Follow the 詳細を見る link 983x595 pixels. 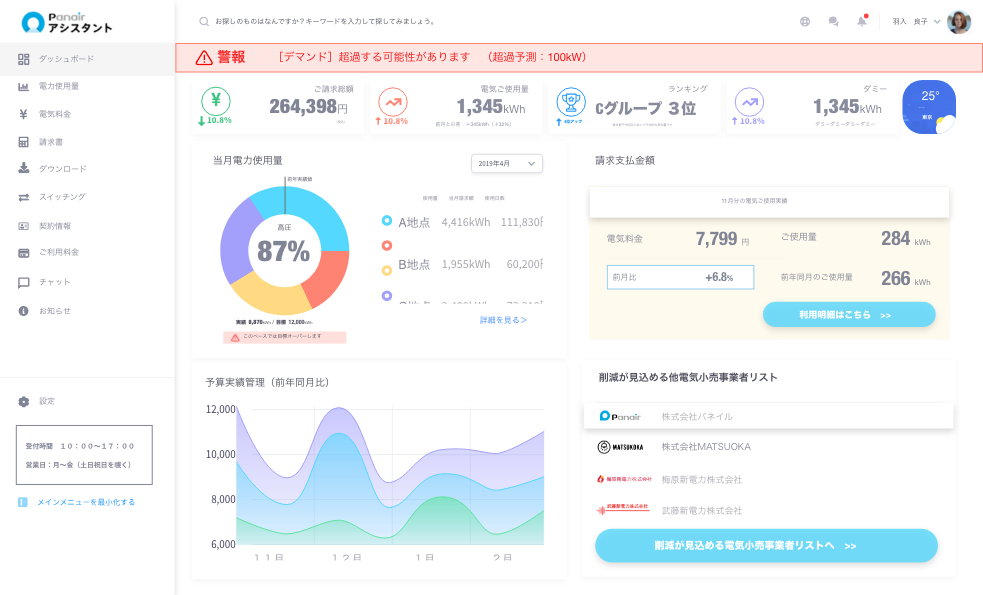(x=503, y=320)
